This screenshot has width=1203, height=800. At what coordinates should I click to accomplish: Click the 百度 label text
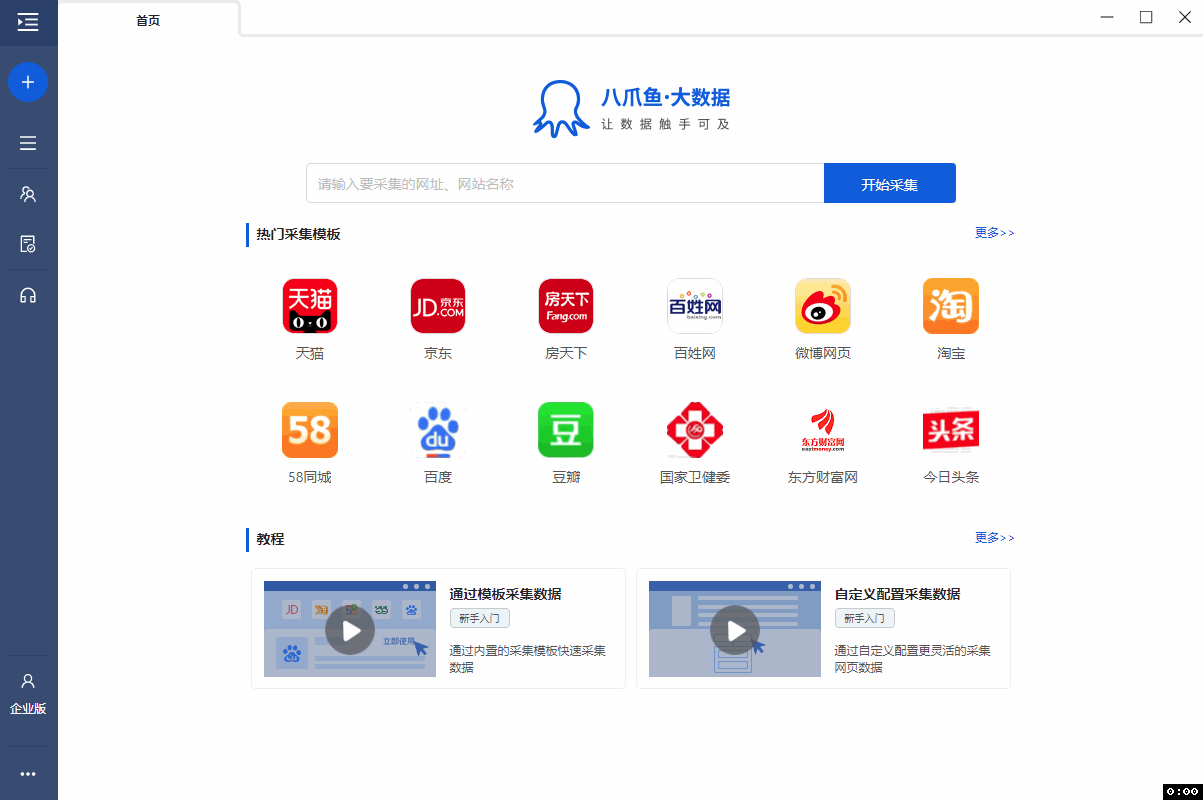(438, 477)
